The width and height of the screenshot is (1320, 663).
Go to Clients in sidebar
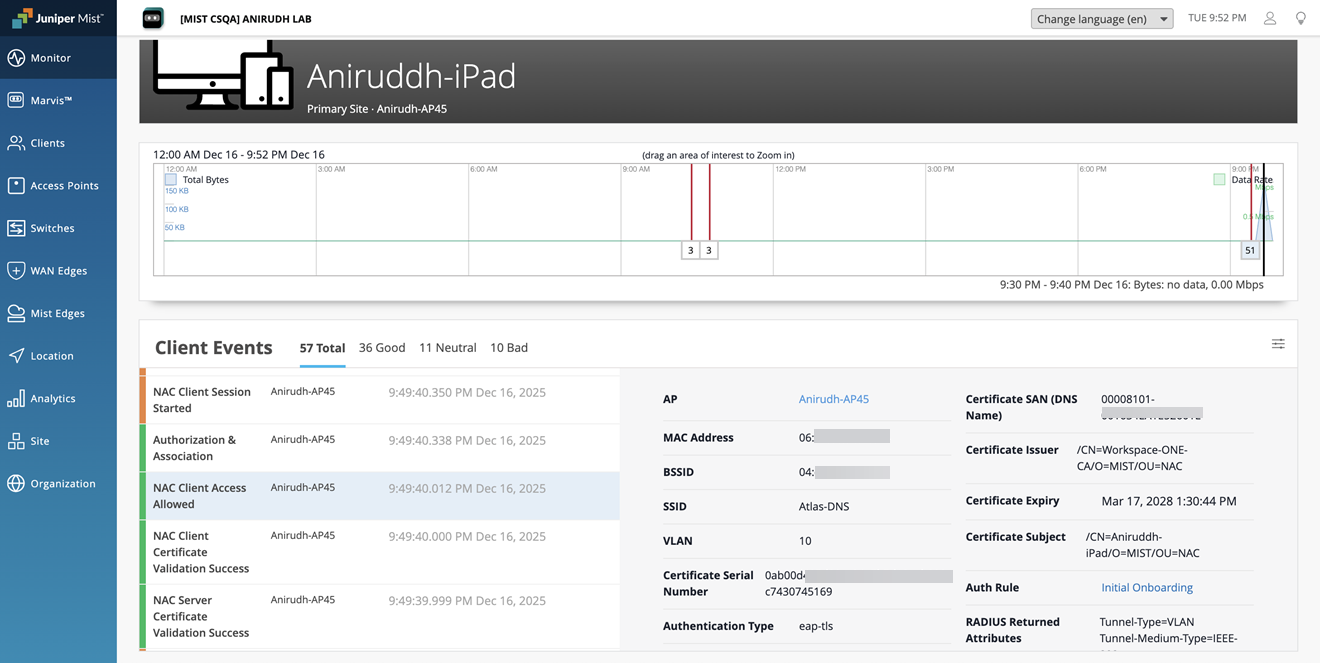click(47, 143)
